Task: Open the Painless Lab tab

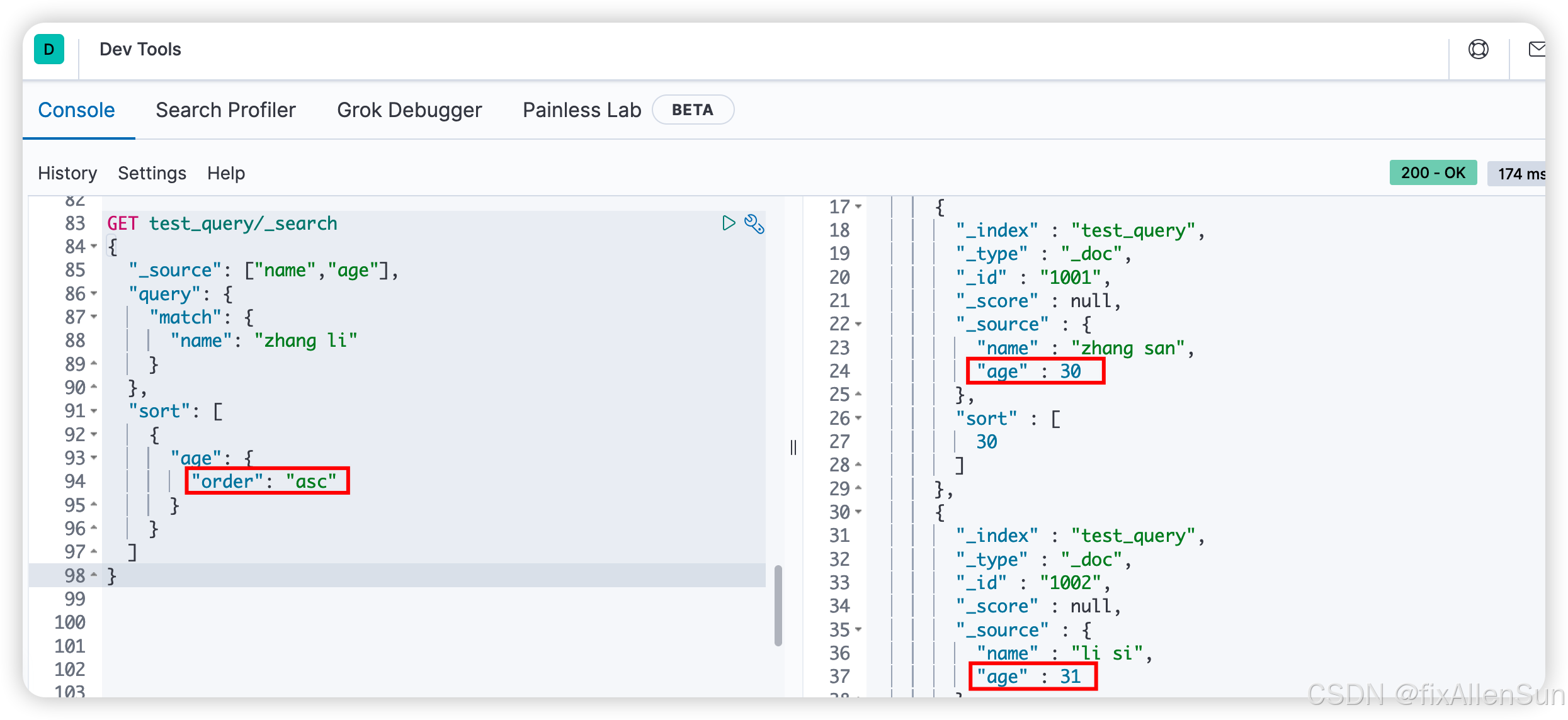Action: tap(581, 110)
